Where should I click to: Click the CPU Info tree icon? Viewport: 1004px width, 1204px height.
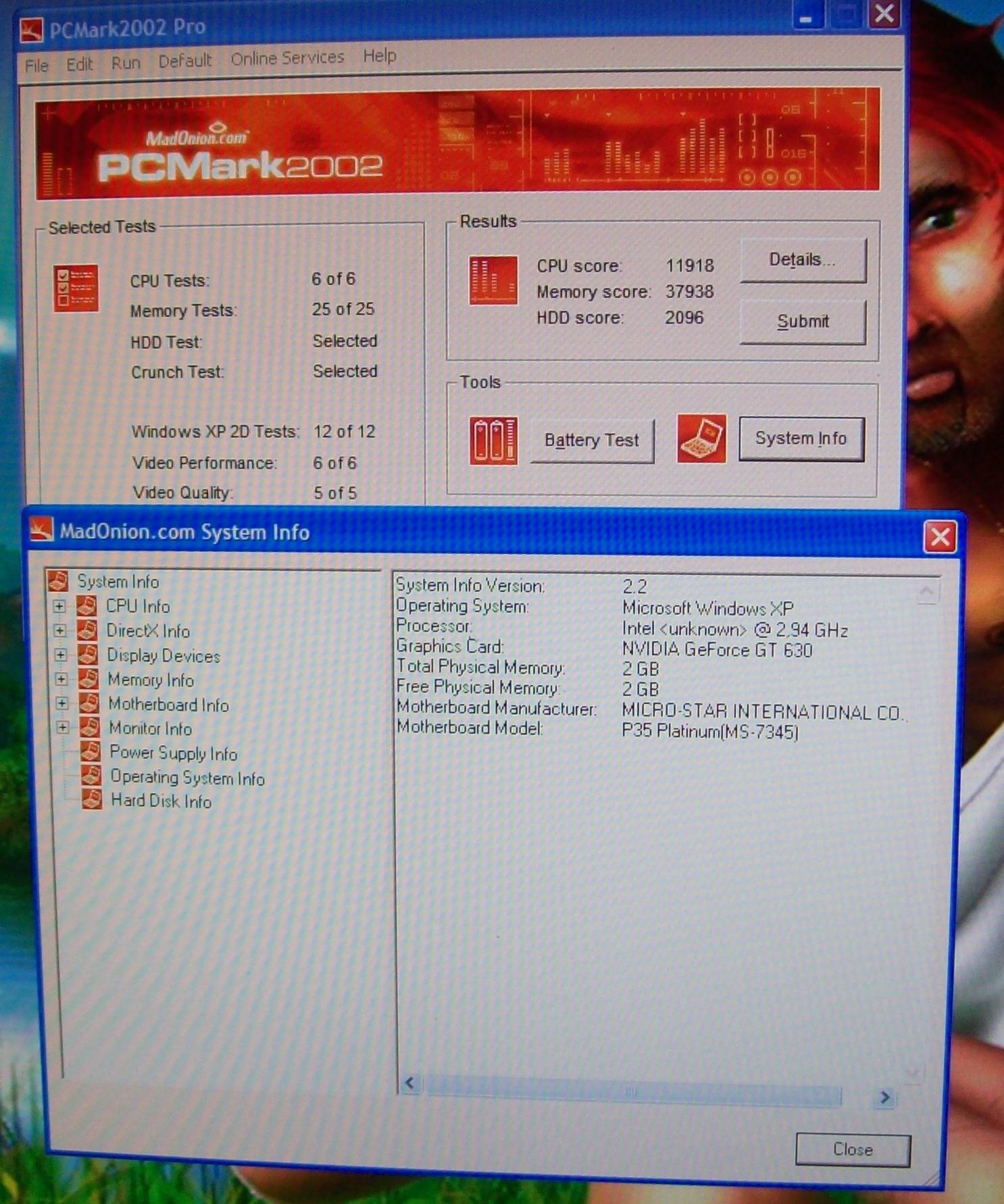pos(86,606)
